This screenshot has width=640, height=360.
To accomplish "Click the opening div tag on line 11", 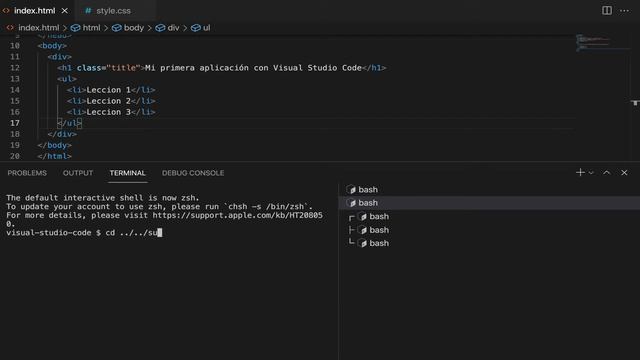I will point(60,57).
